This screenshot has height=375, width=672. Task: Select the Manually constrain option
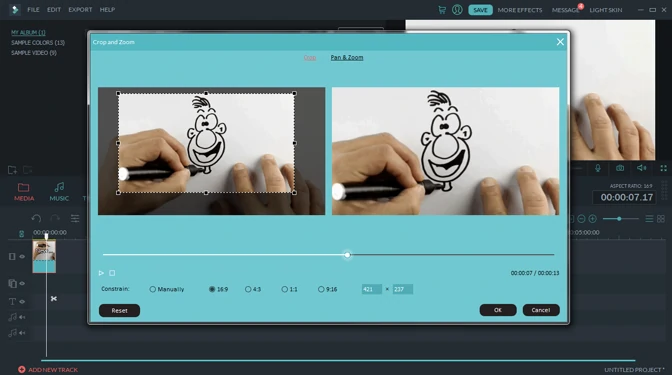[x=167, y=289]
